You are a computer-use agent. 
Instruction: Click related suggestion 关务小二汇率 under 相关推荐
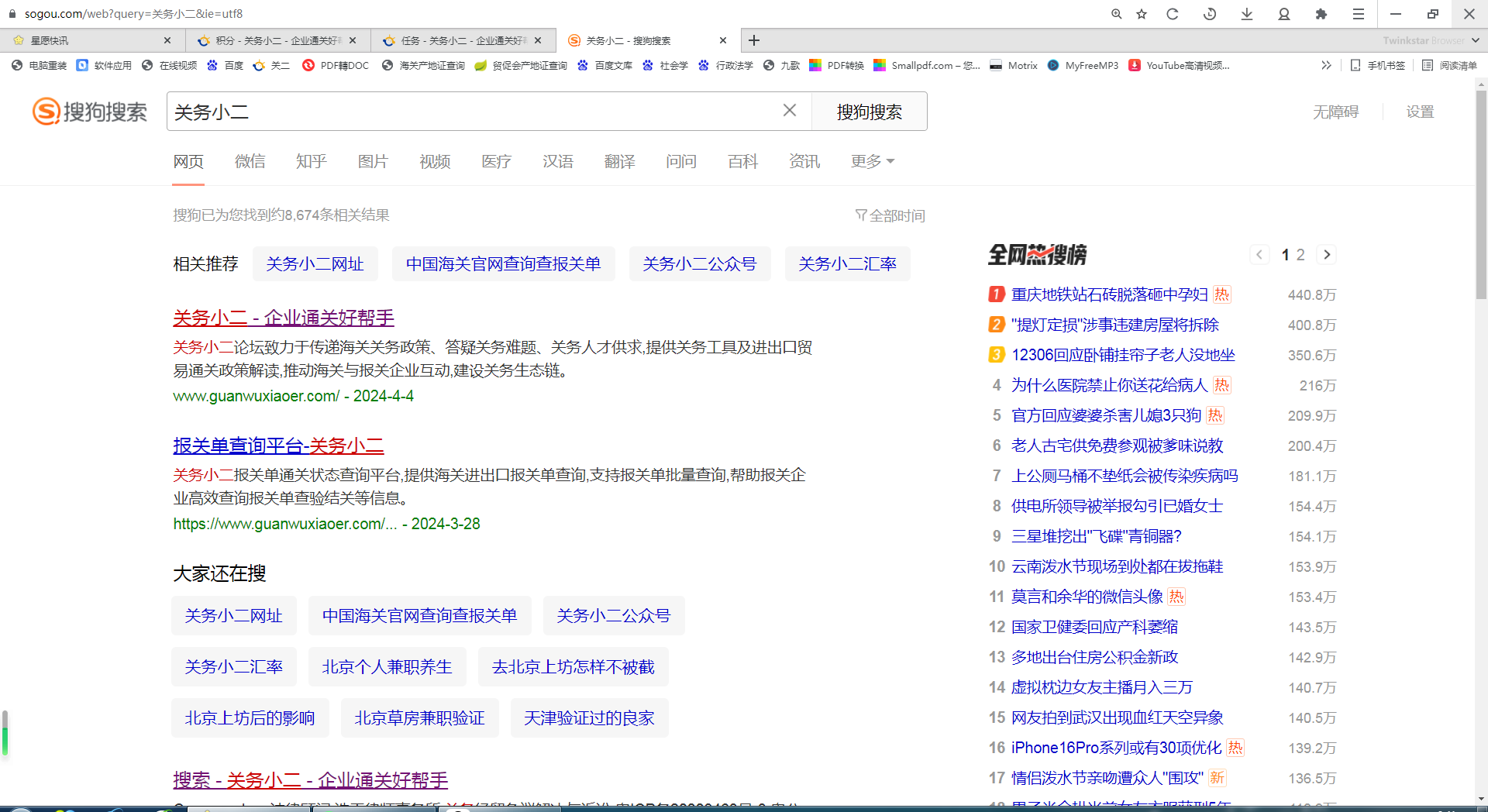[847, 264]
